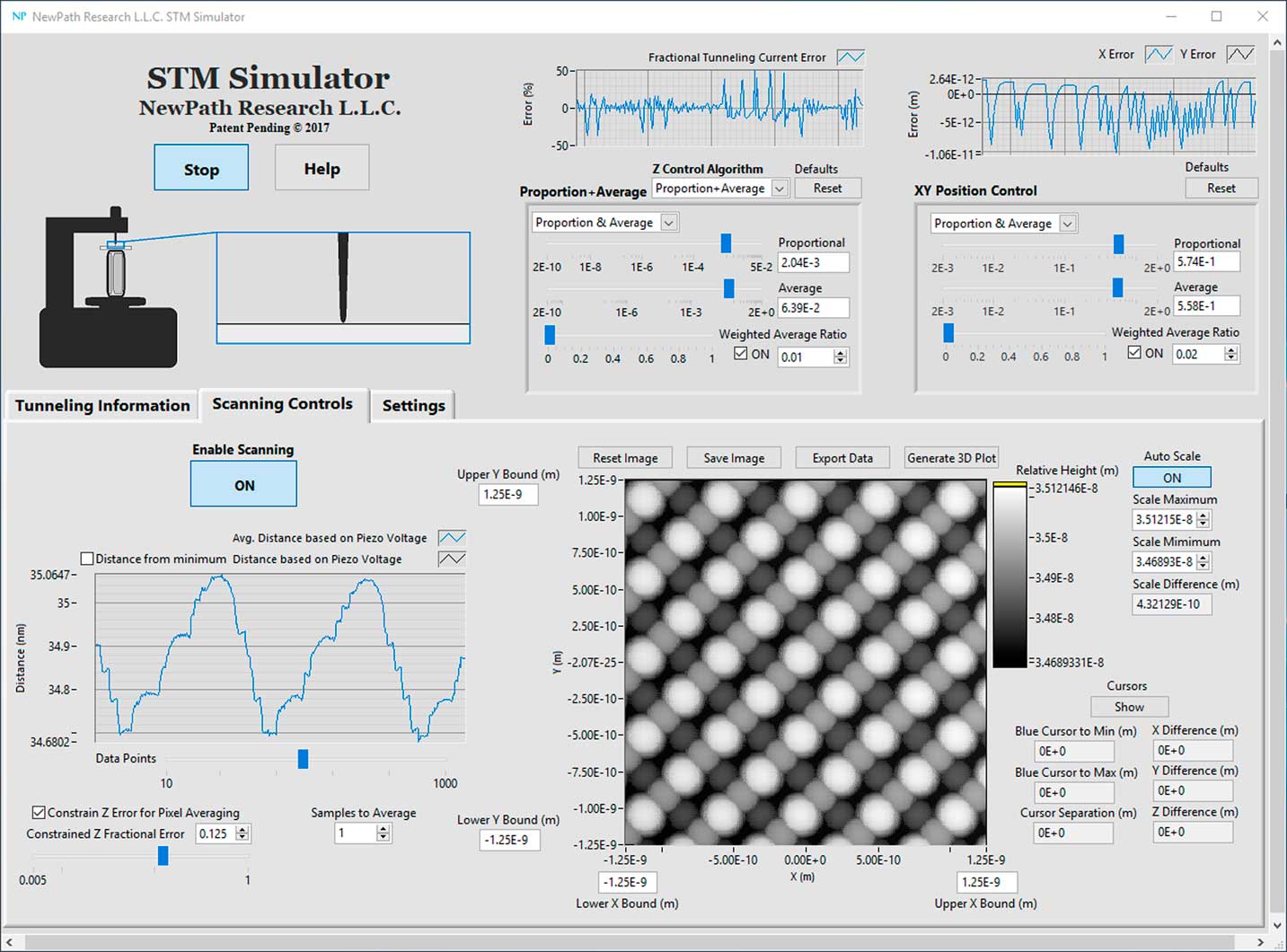Click the Avg. Distance based on Piezo Voltage legend icon
This screenshot has width=1287, height=952.
(452, 538)
